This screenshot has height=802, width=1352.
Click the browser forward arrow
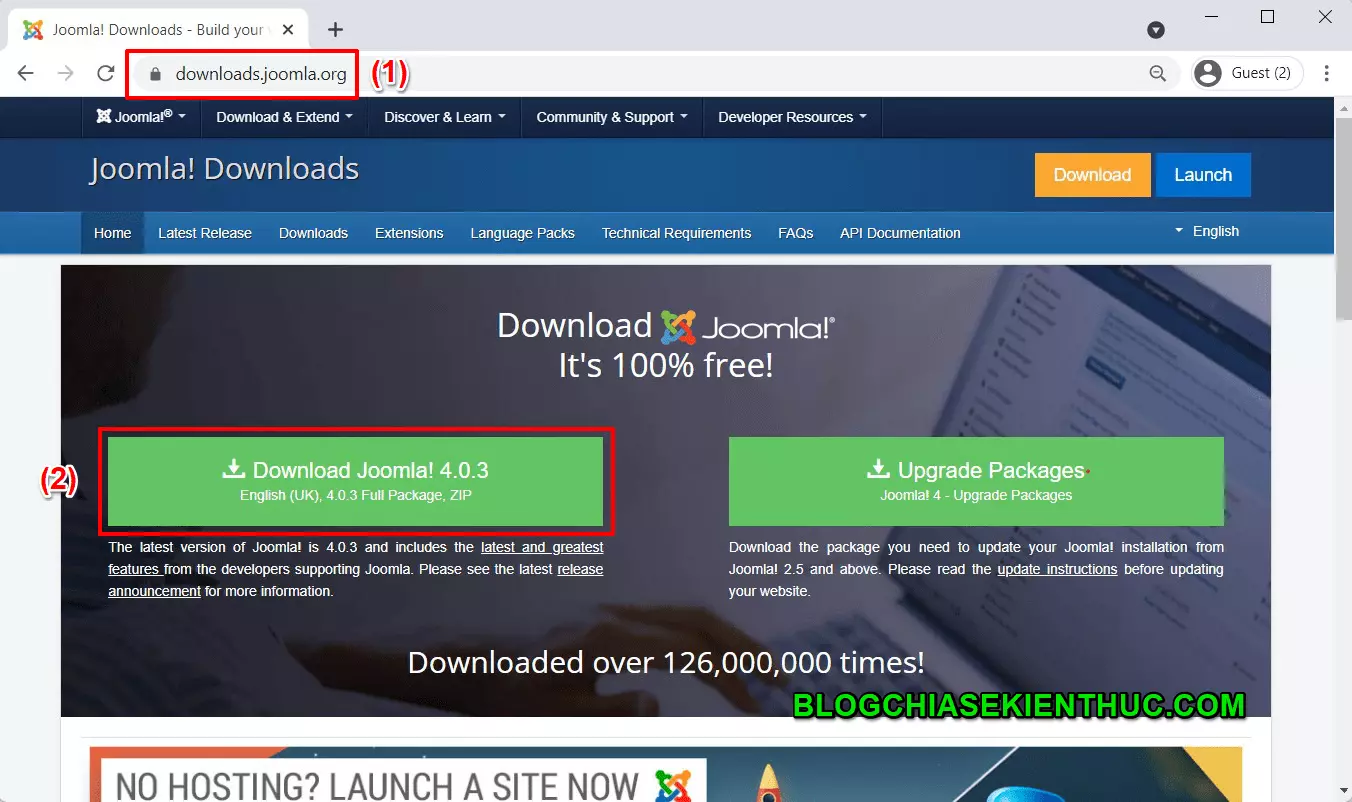(66, 73)
